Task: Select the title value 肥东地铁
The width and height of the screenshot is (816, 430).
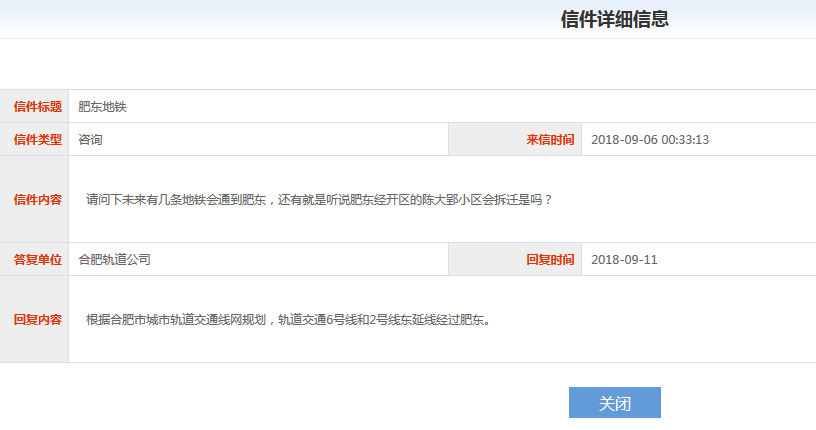Action: [103, 107]
